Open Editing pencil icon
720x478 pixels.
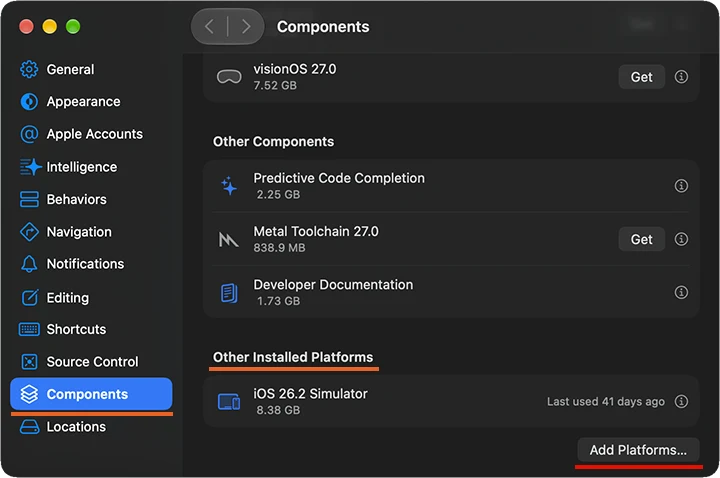30,298
